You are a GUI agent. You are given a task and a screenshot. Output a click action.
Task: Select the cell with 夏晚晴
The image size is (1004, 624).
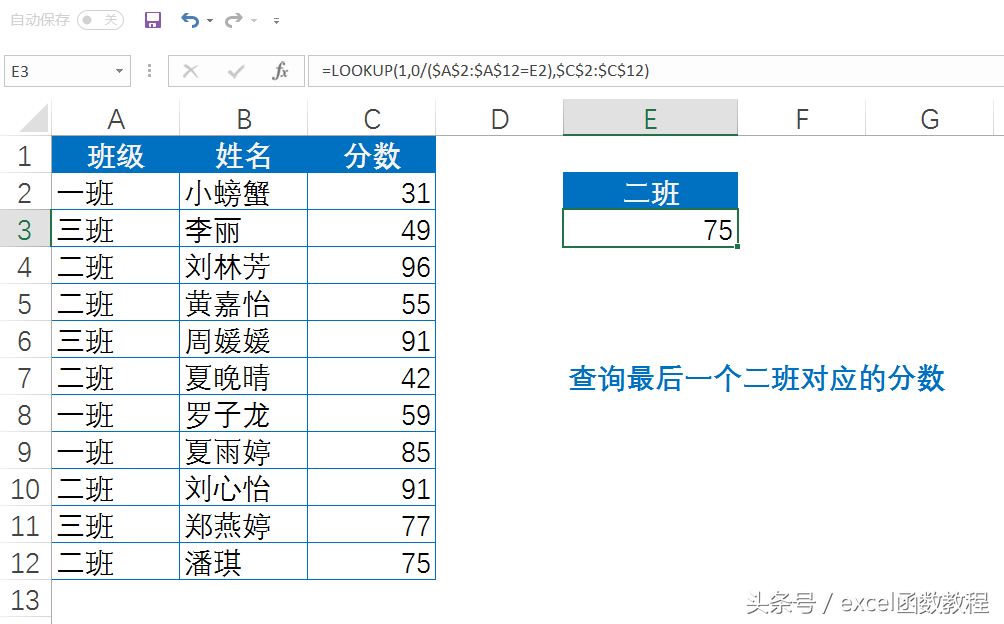[244, 378]
